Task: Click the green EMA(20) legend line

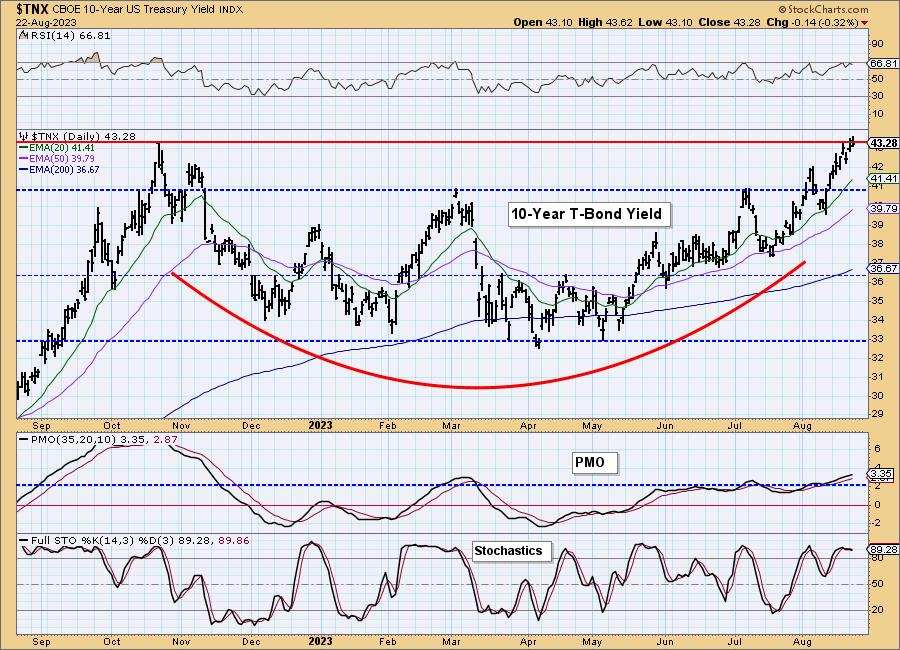Action: tap(24, 148)
